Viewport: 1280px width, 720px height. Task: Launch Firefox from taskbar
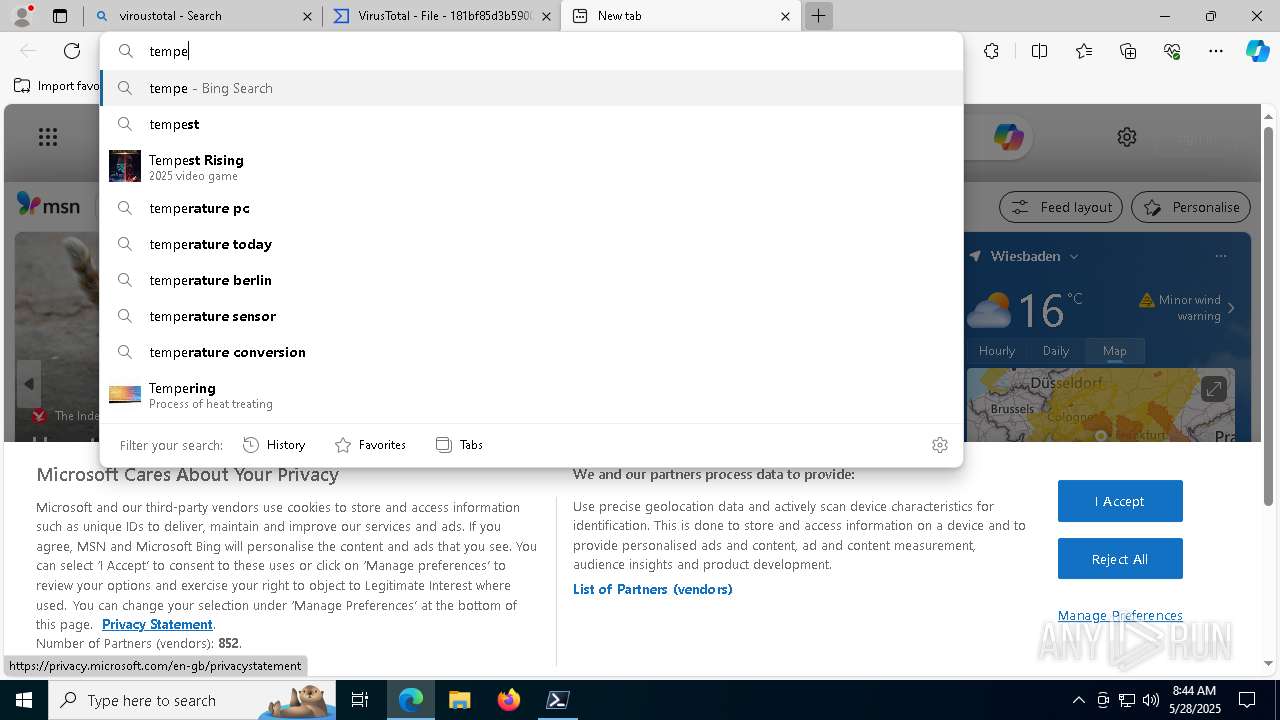click(x=509, y=700)
